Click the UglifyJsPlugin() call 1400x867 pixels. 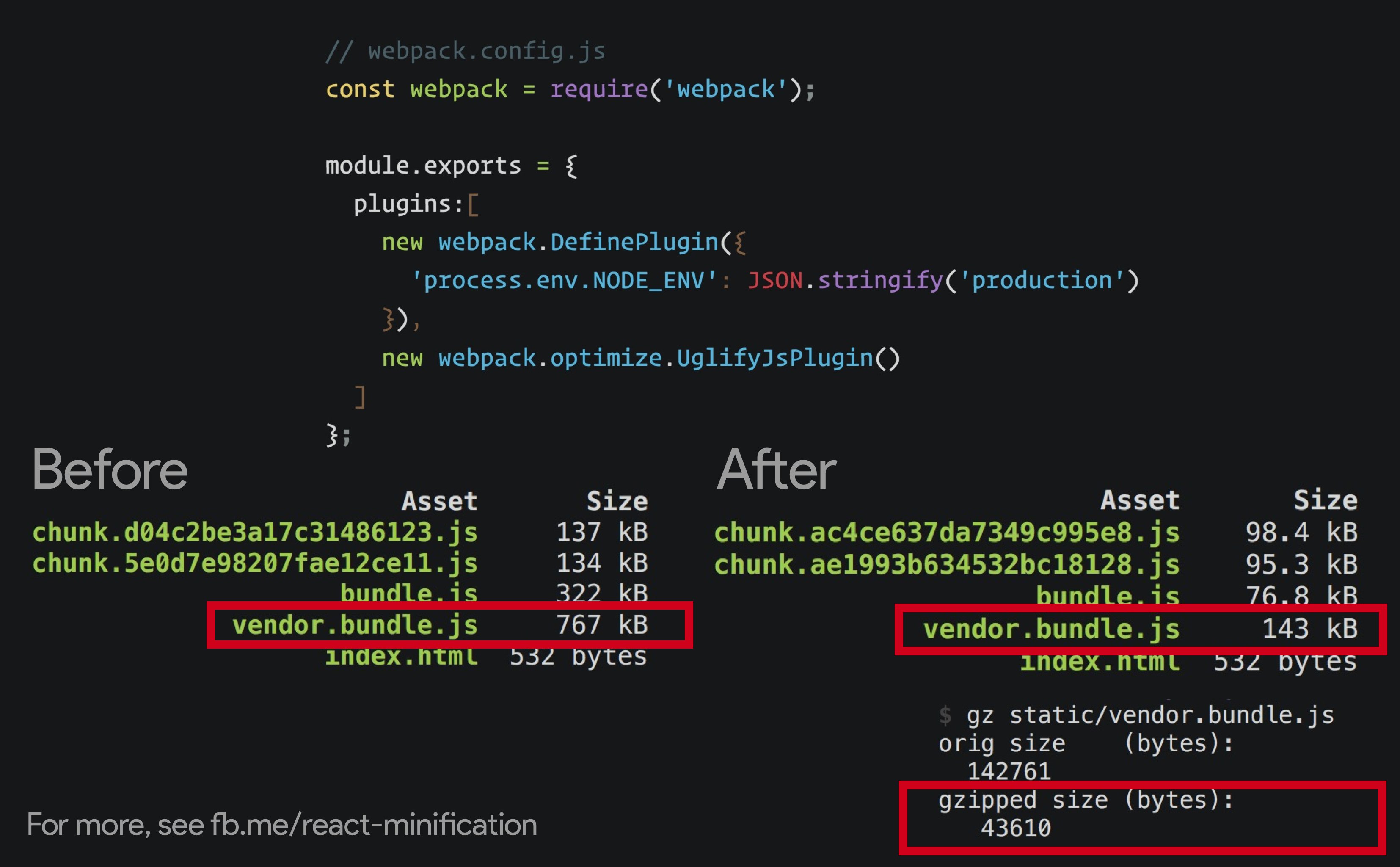pyautogui.click(x=788, y=358)
